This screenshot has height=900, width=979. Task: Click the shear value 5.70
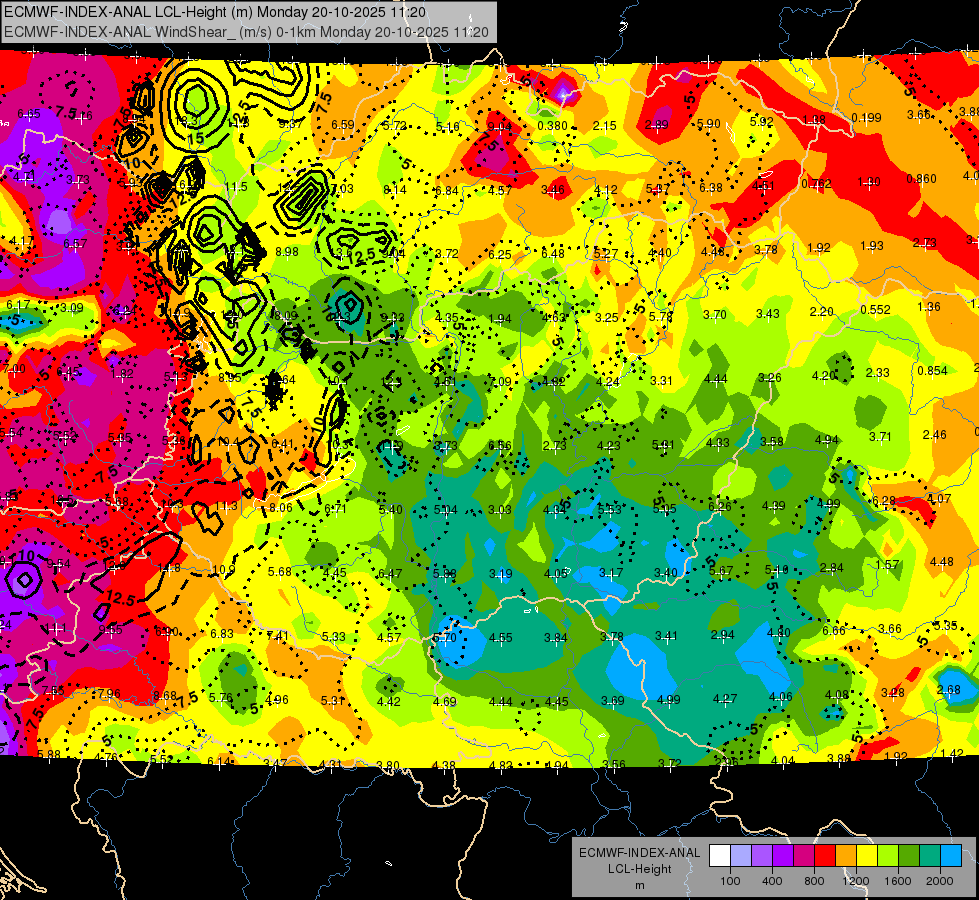click(445, 638)
